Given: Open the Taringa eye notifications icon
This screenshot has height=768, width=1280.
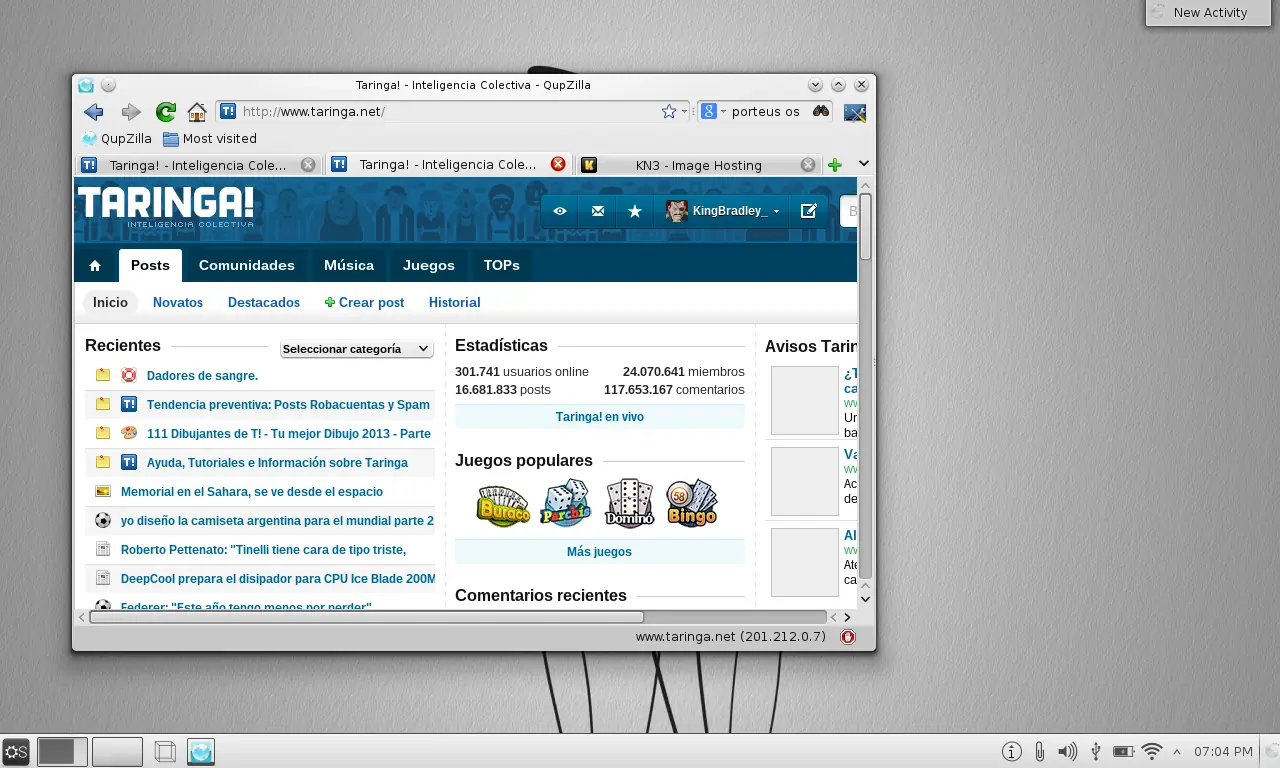Looking at the screenshot, I should 560,211.
